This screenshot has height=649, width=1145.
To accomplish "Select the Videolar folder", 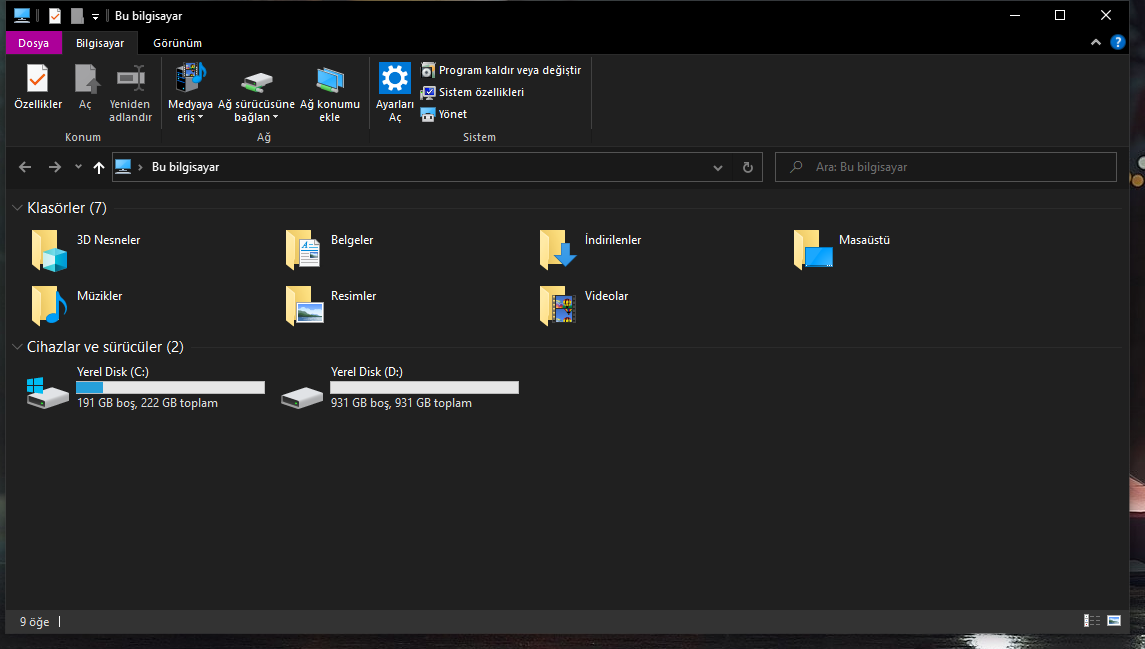I will pyautogui.click(x=584, y=305).
